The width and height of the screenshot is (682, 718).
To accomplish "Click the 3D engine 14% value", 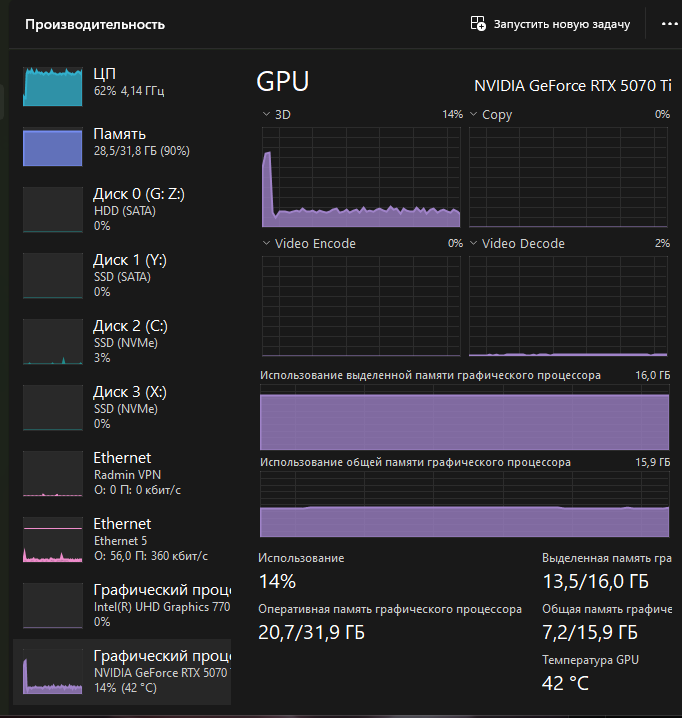I will pos(453,114).
